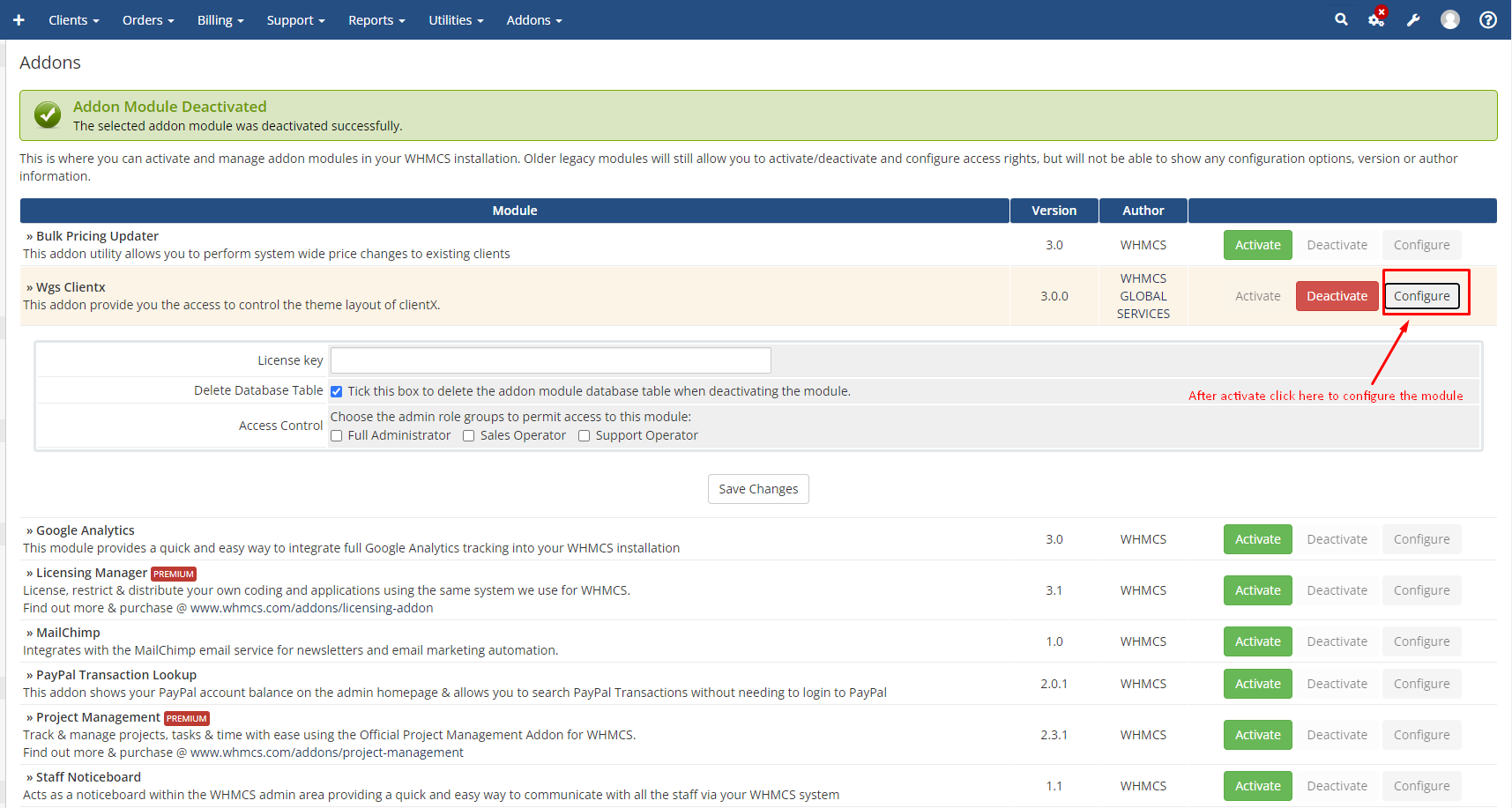Check the Support Operator checkbox

tap(584, 436)
